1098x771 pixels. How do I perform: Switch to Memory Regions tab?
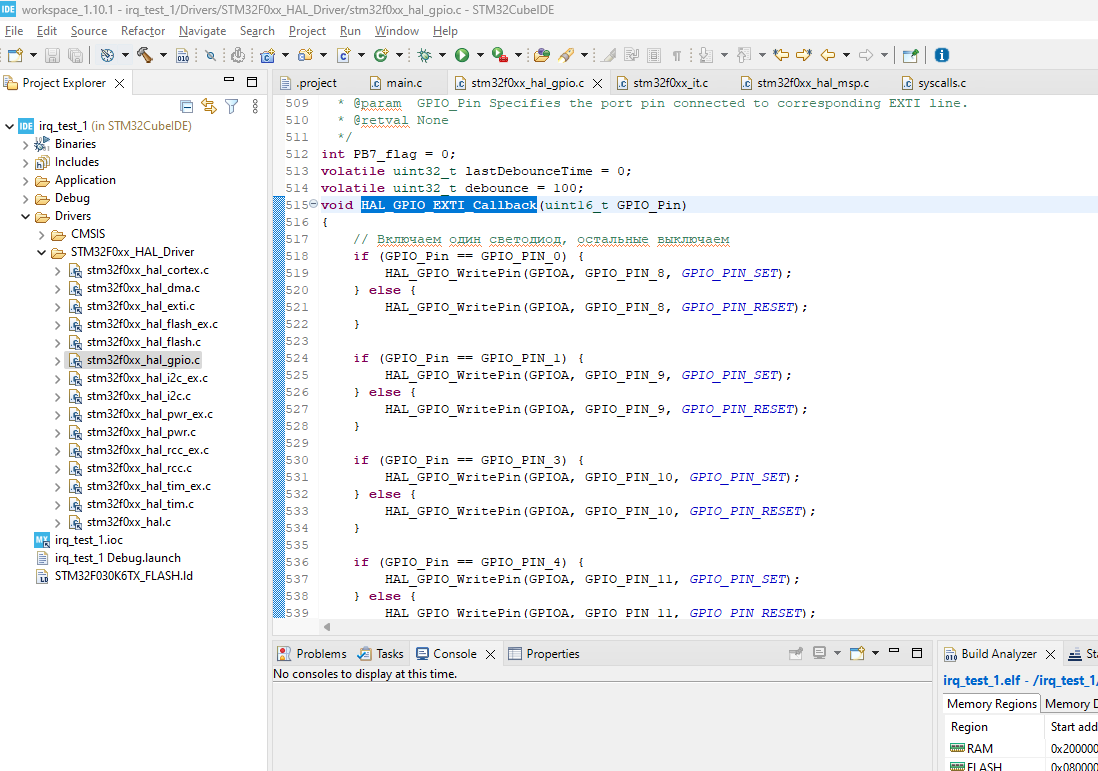991,704
